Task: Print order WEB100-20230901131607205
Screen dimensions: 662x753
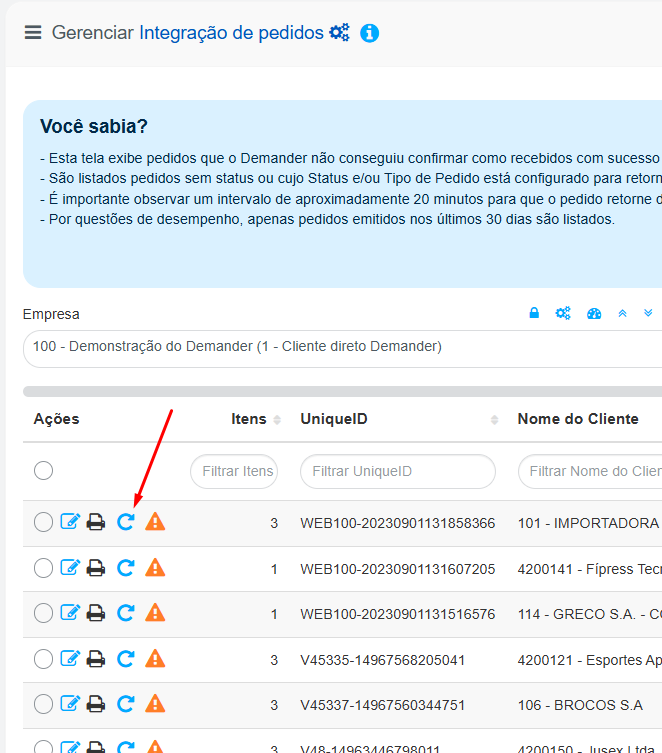Action: [96, 568]
